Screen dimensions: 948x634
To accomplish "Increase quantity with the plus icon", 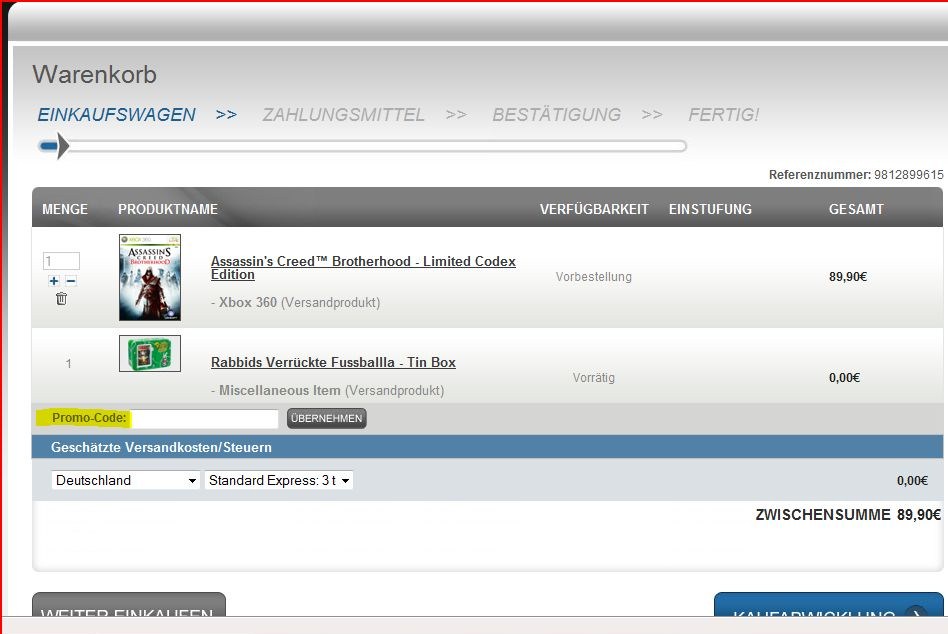I will point(54,281).
